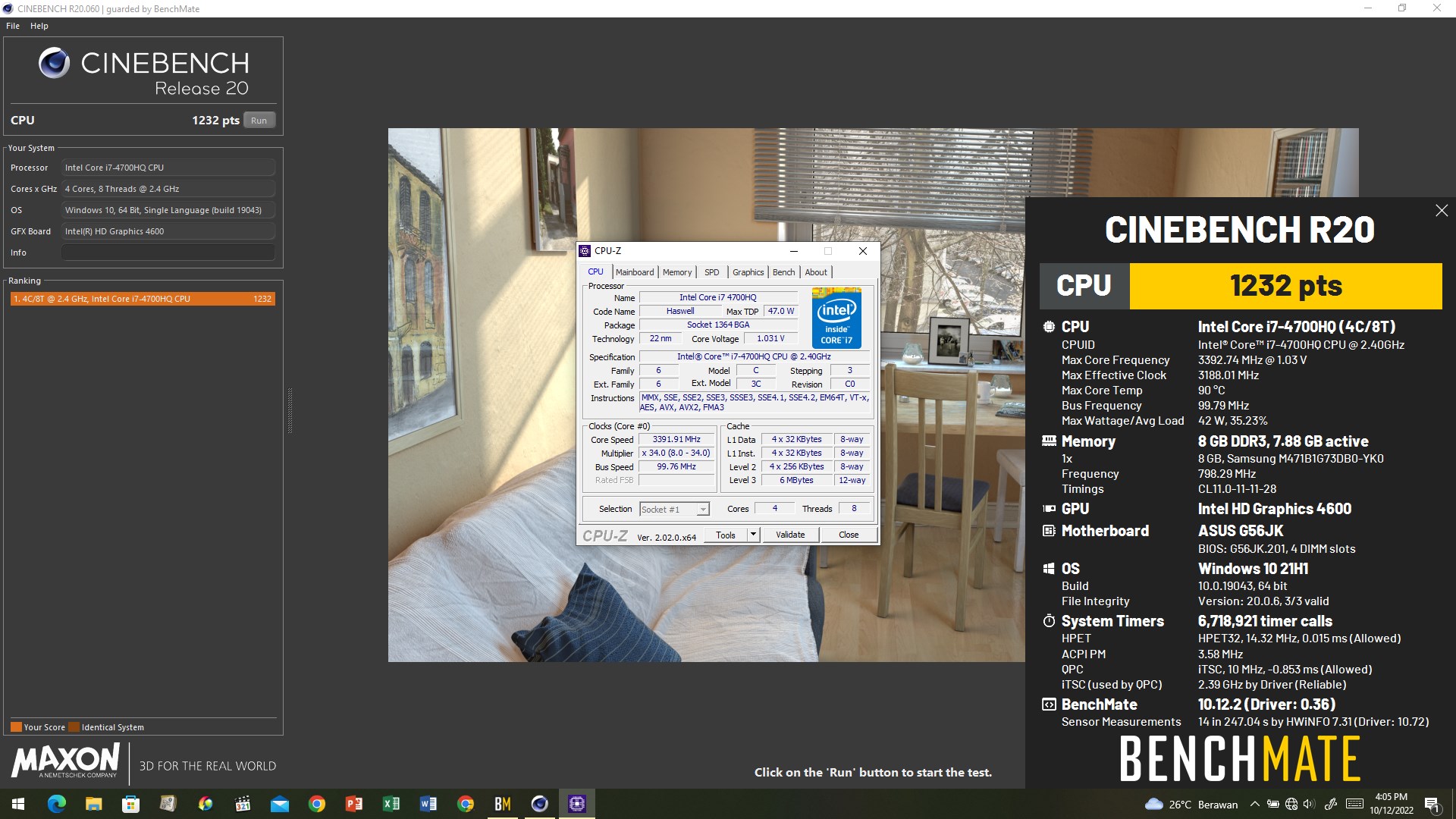The image size is (1456, 819).
Task: Open the notification center icon
Action: [1432, 805]
